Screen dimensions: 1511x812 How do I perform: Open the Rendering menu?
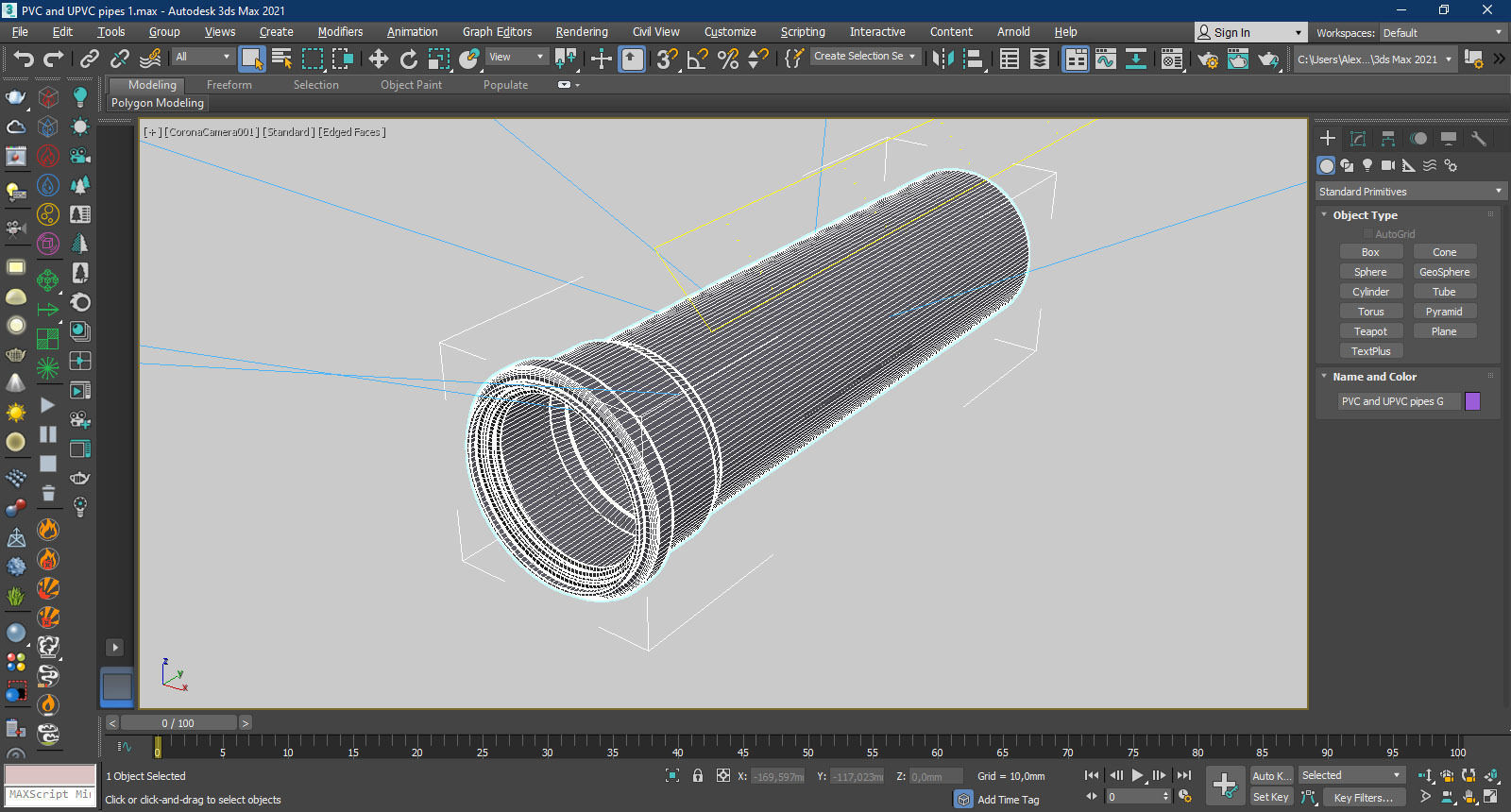[582, 32]
